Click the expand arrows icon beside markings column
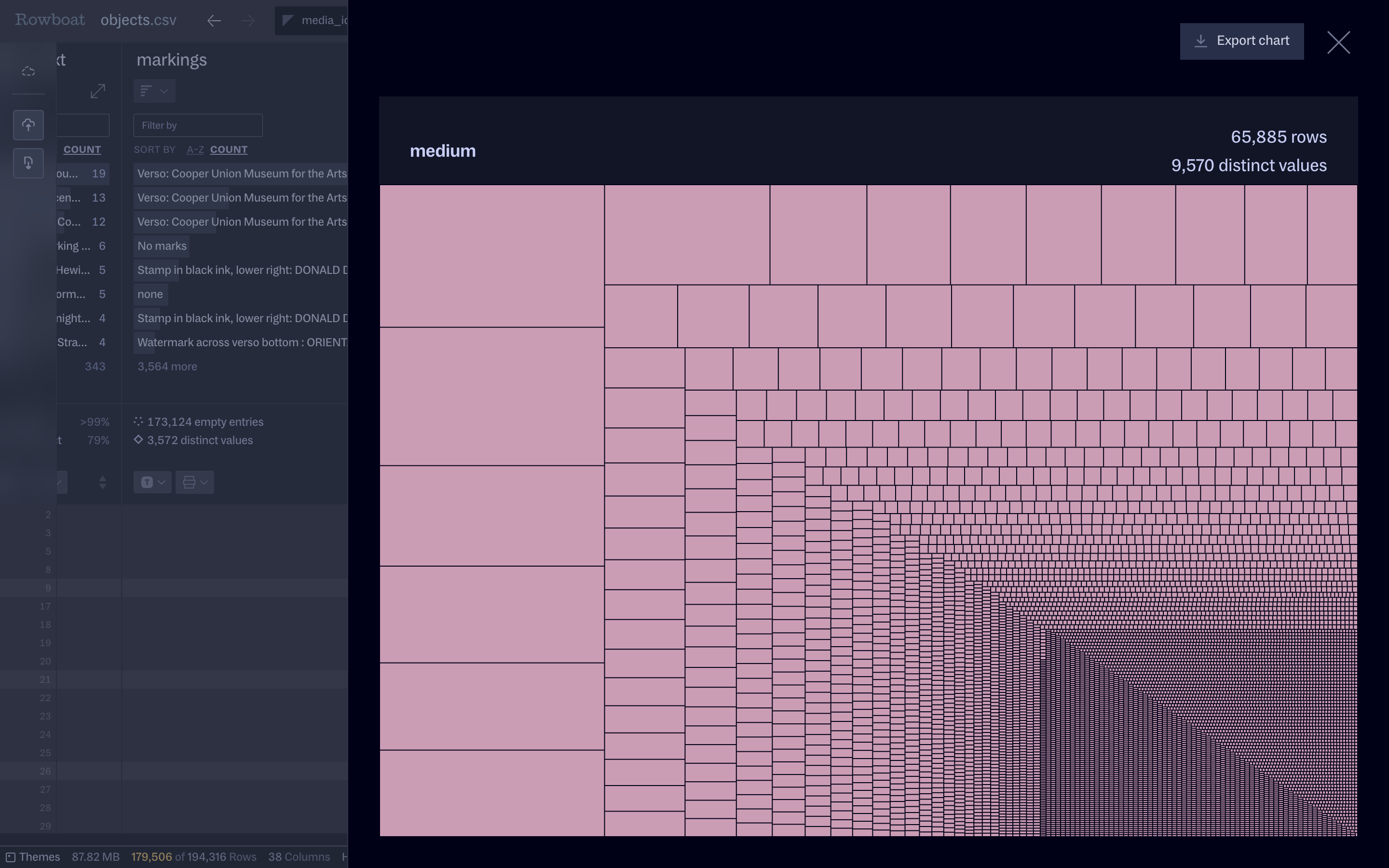The width and height of the screenshot is (1389, 868). click(x=97, y=91)
